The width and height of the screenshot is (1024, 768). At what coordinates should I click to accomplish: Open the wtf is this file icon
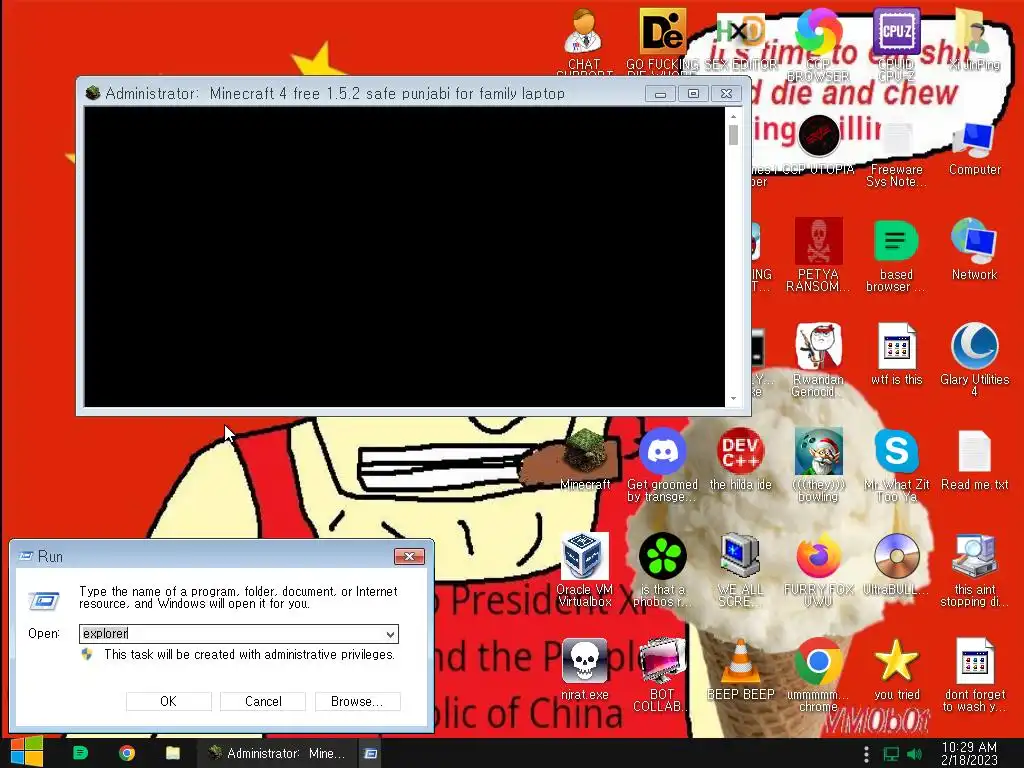[896, 354]
